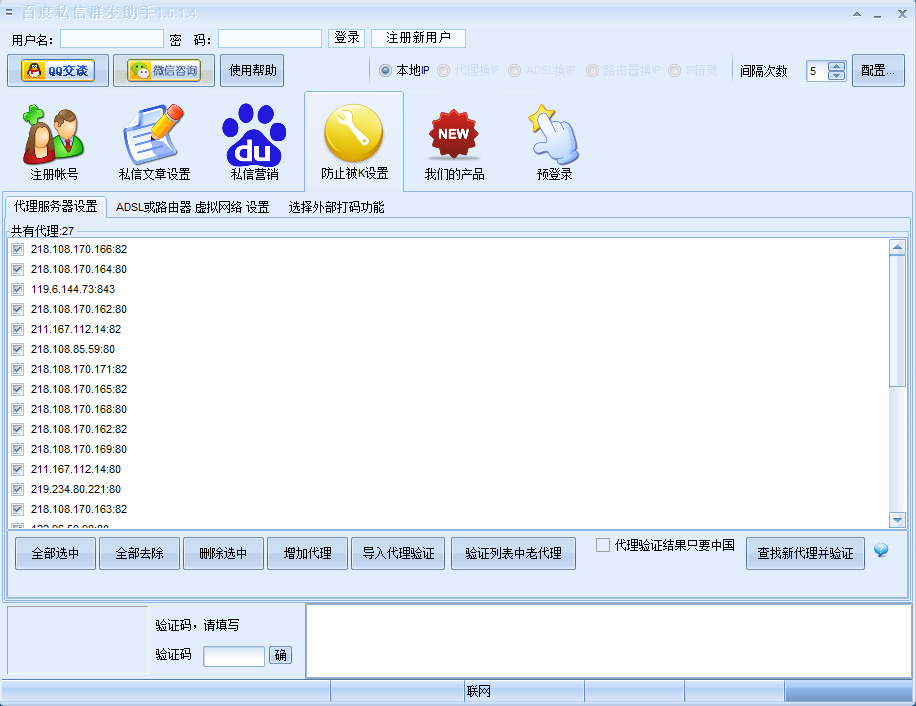Click the 联网 status bar entry
This screenshot has height=706, width=916.
coord(478,691)
